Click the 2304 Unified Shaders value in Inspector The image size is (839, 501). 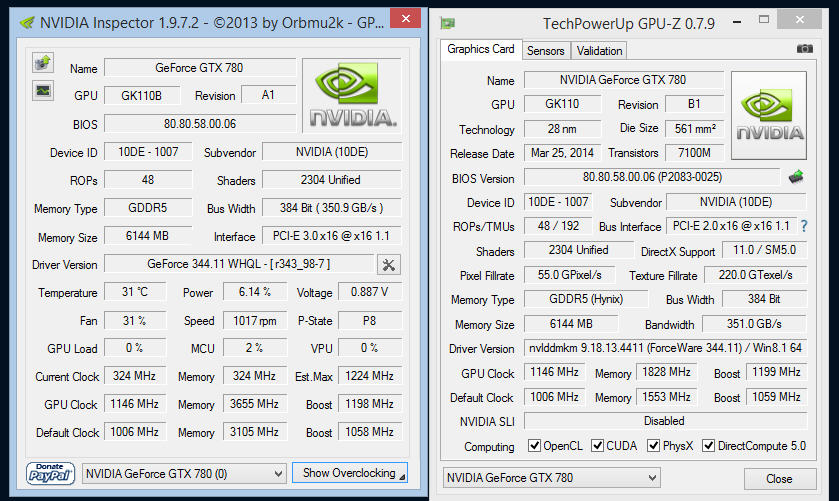click(x=331, y=180)
